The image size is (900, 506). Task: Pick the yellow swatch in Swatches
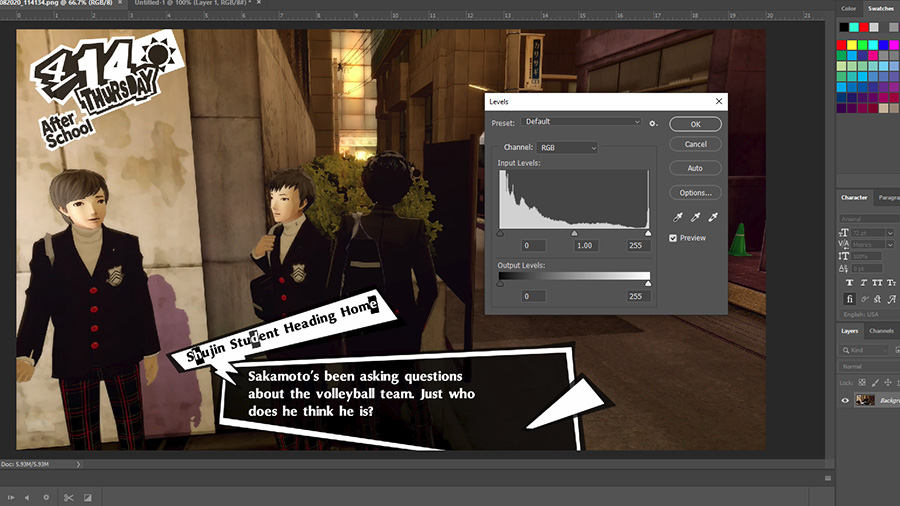(852, 45)
